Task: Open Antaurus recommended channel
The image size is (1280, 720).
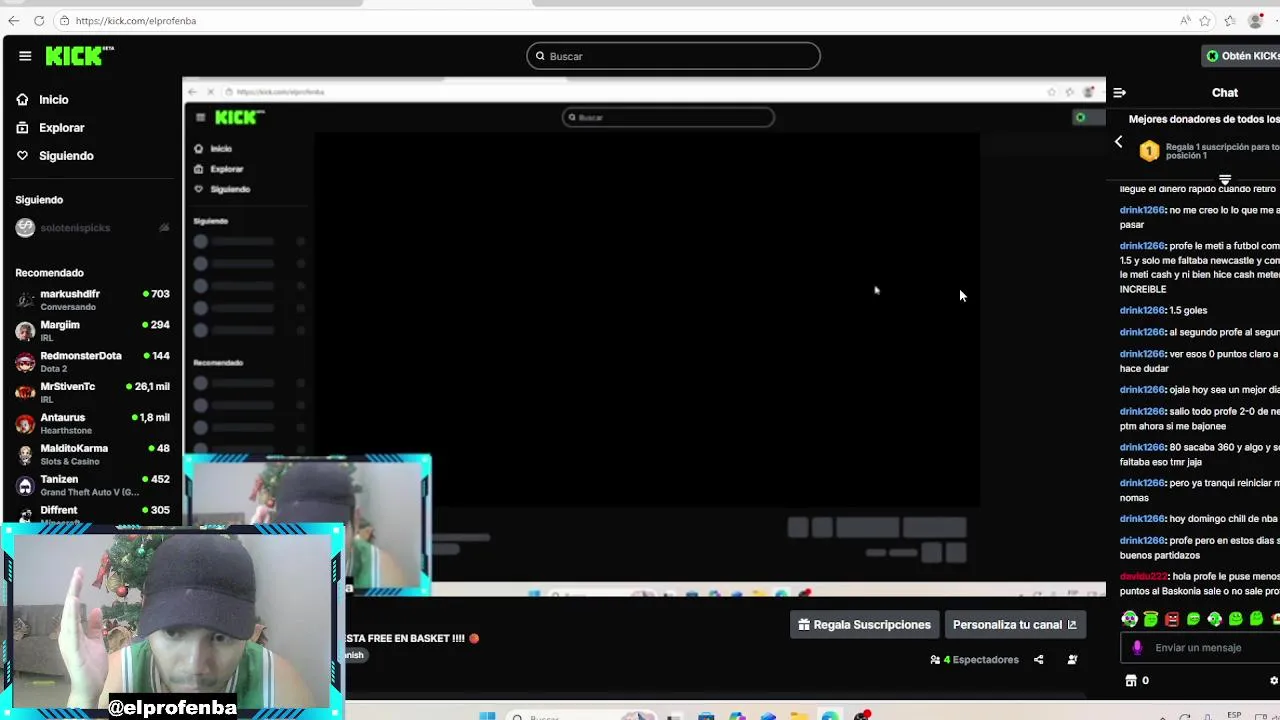Action: point(92,423)
